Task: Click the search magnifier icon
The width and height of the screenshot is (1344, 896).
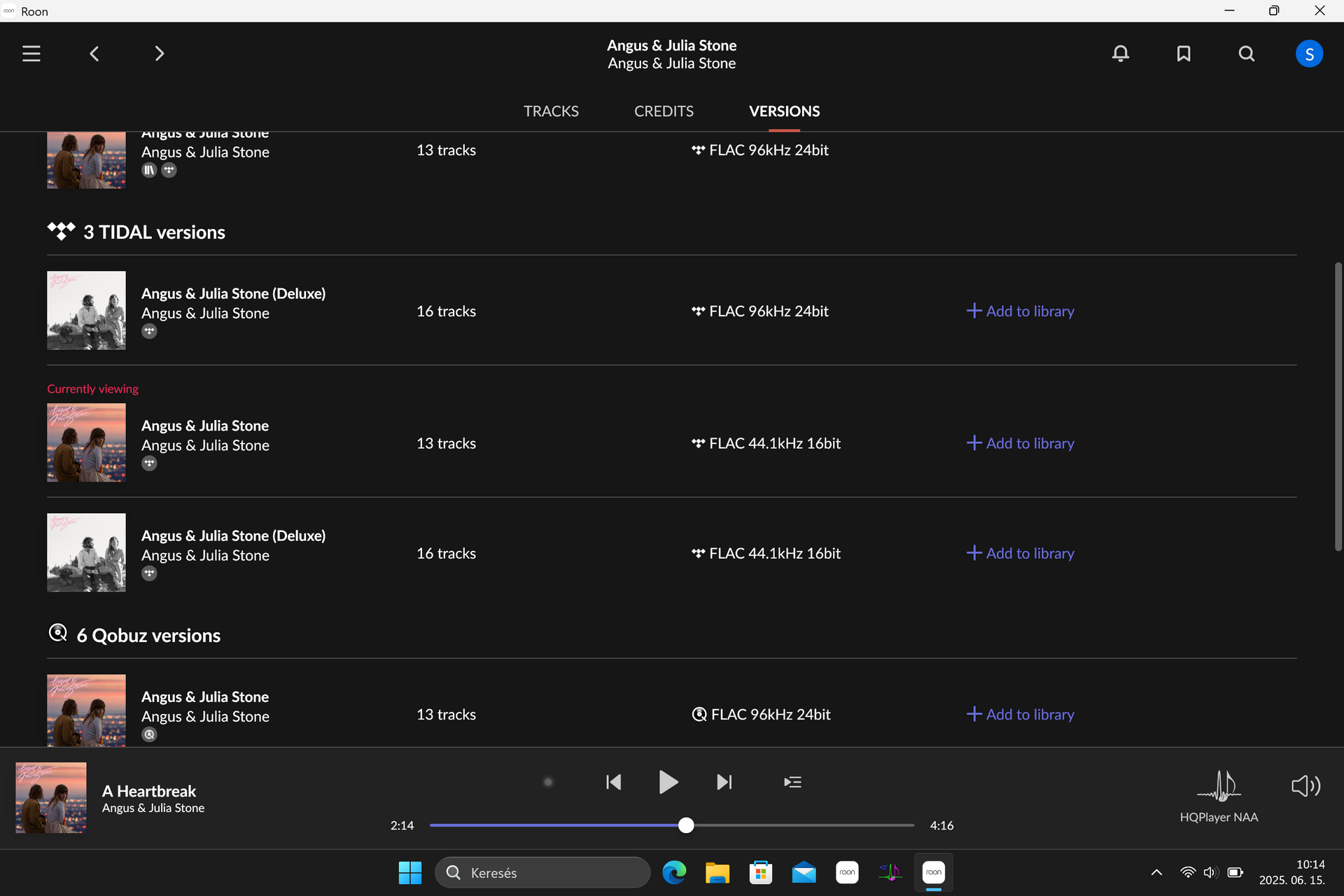Action: [x=1246, y=54]
